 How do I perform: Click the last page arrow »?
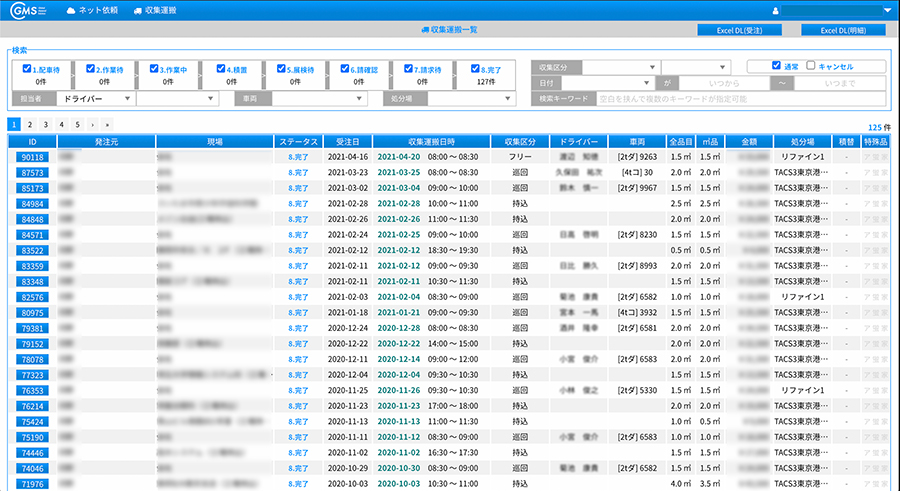point(107,124)
